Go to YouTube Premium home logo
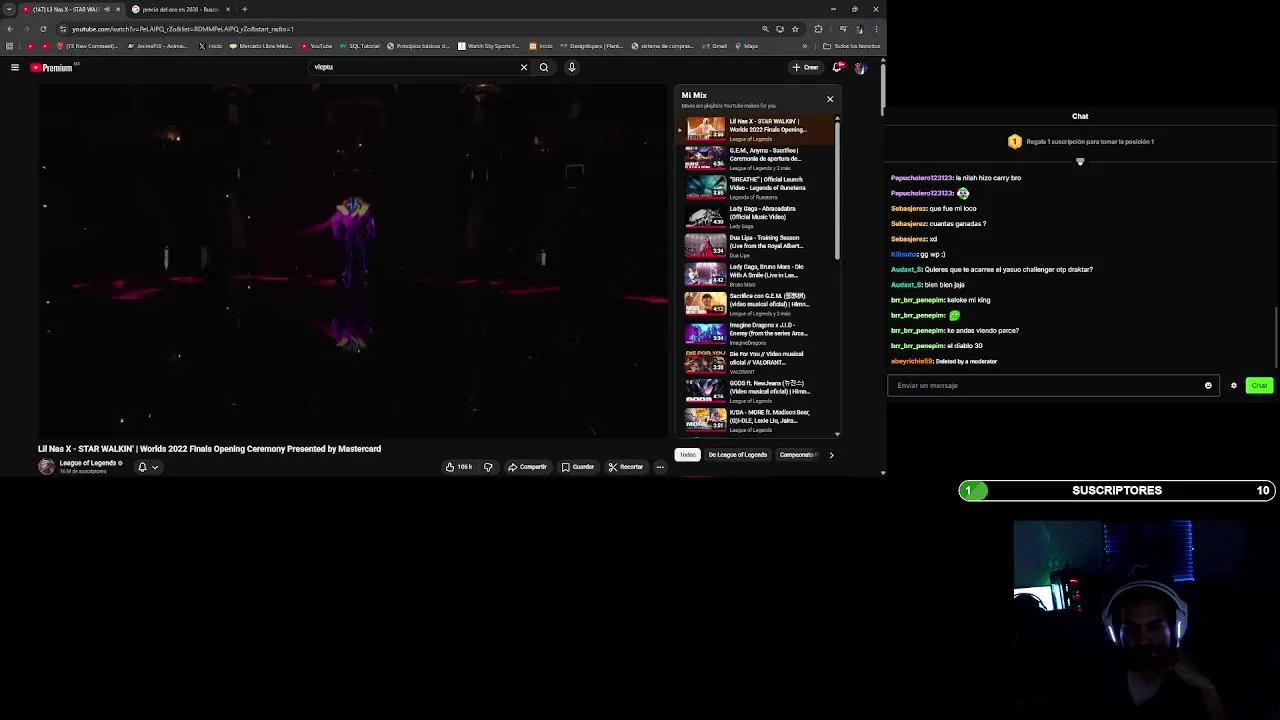Viewport: 1280px width, 720px height. tap(52, 67)
